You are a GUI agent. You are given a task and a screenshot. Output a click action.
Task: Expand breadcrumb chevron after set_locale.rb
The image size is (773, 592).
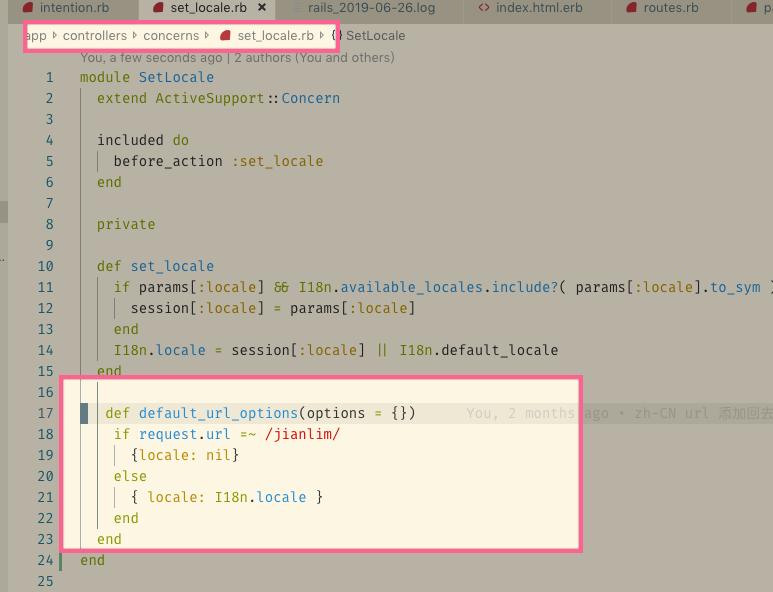321,35
